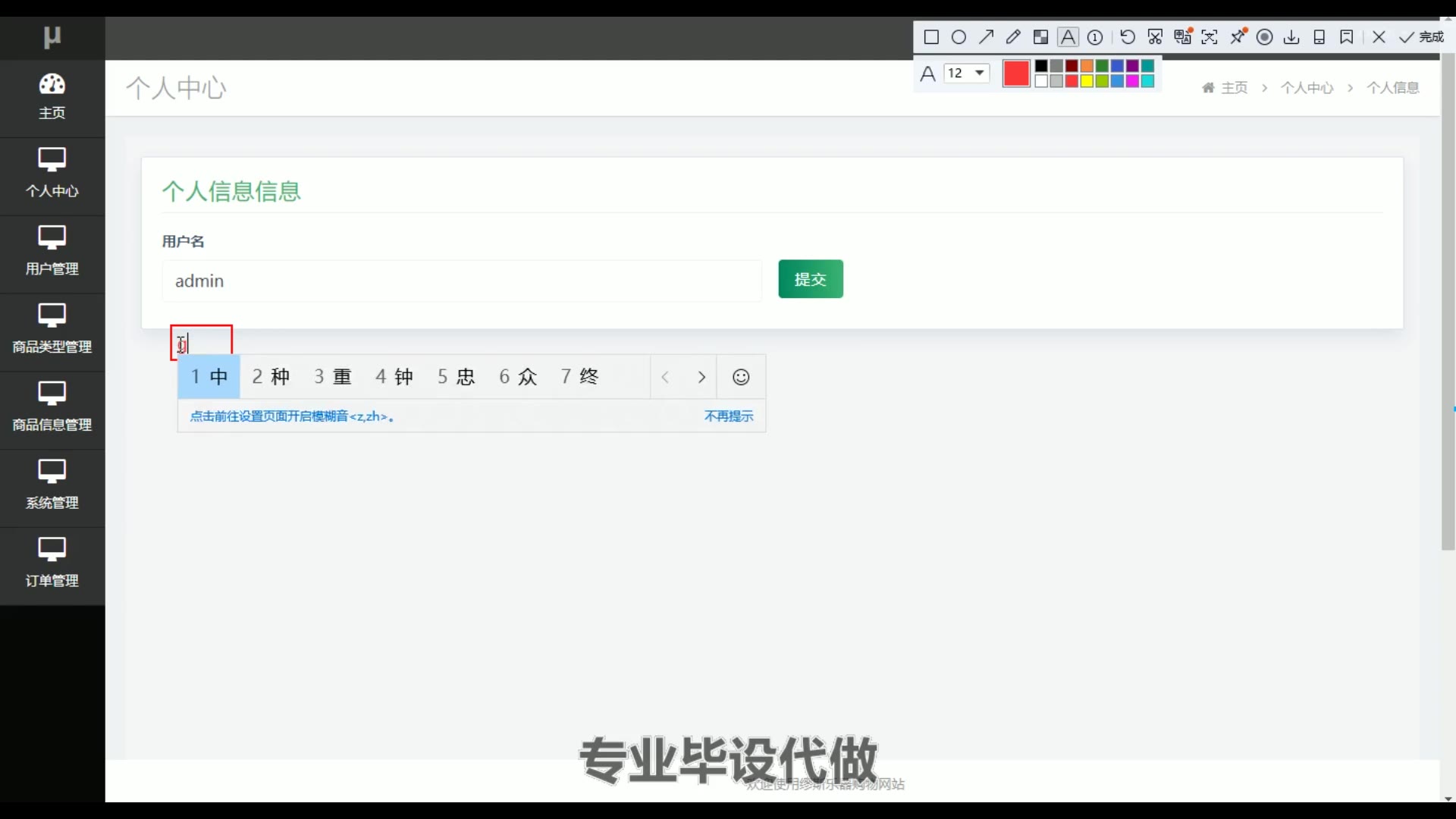Toggle the text annotation tool

pos(1068,37)
